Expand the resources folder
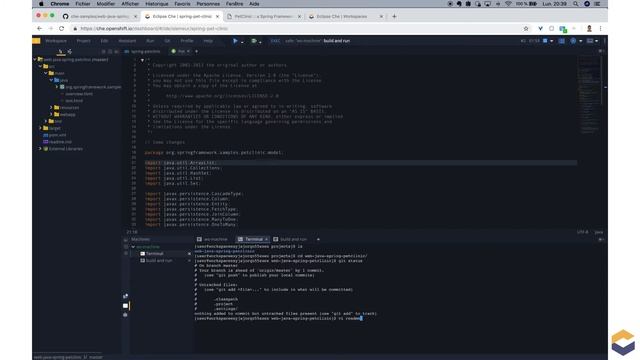The width and height of the screenshot is (640, 360). [51, 107]
